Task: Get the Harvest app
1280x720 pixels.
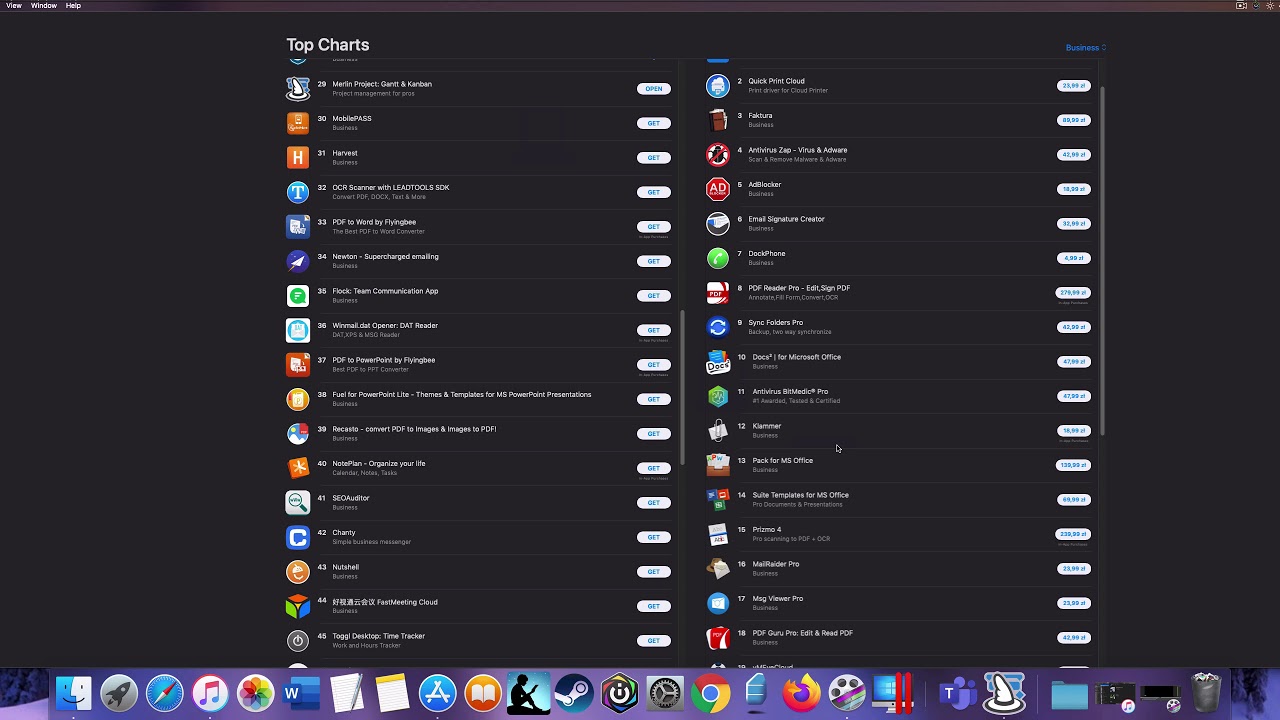Action: click(653, 158)
